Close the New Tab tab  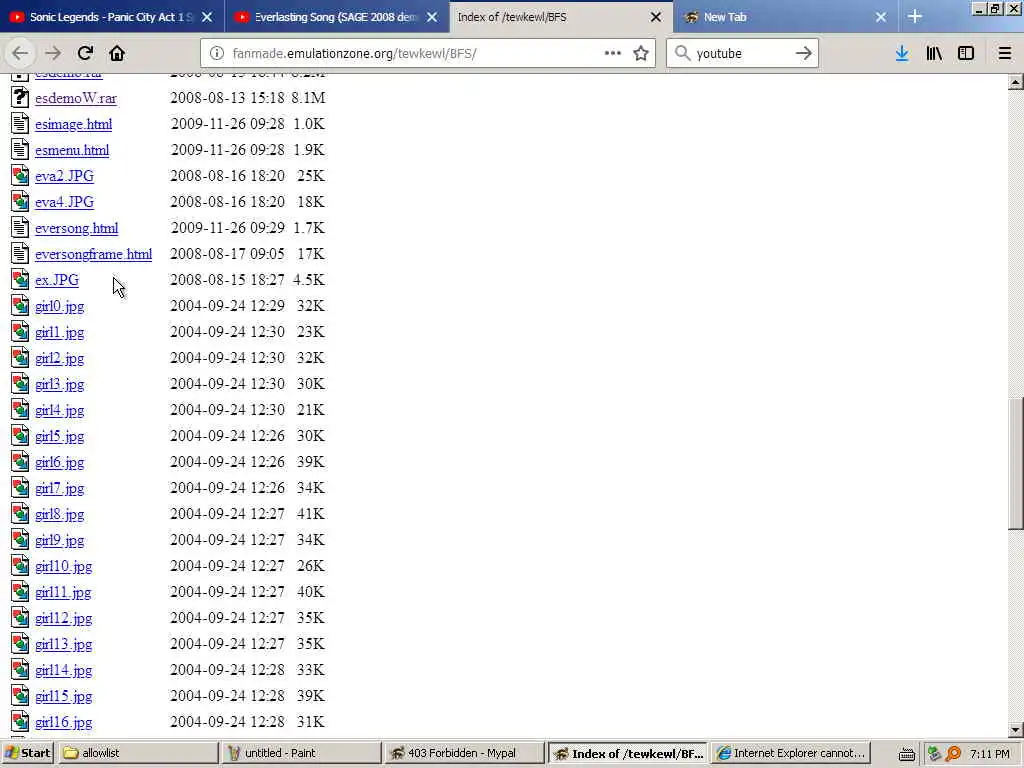pos(881,17)
